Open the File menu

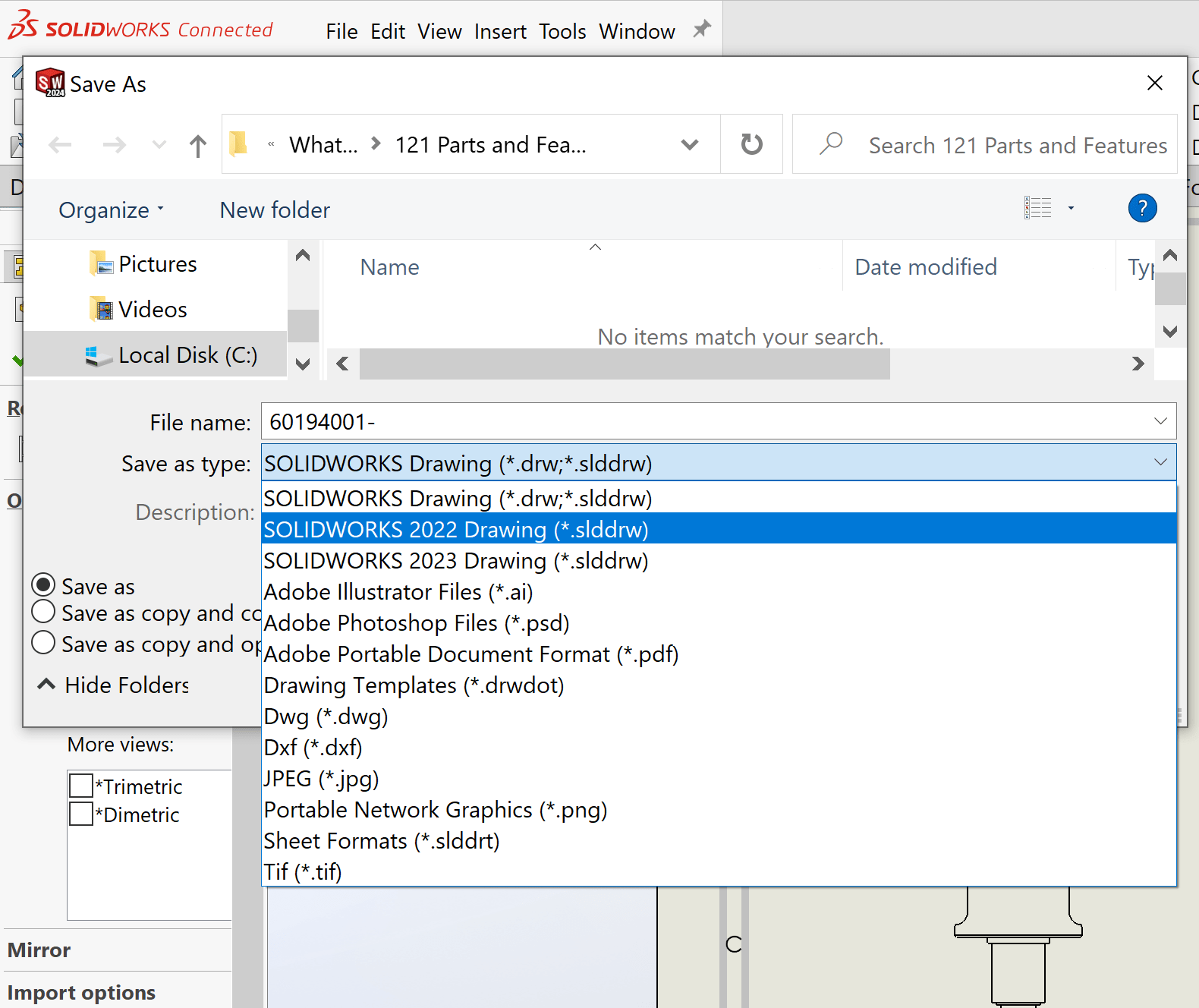point(341,31)
